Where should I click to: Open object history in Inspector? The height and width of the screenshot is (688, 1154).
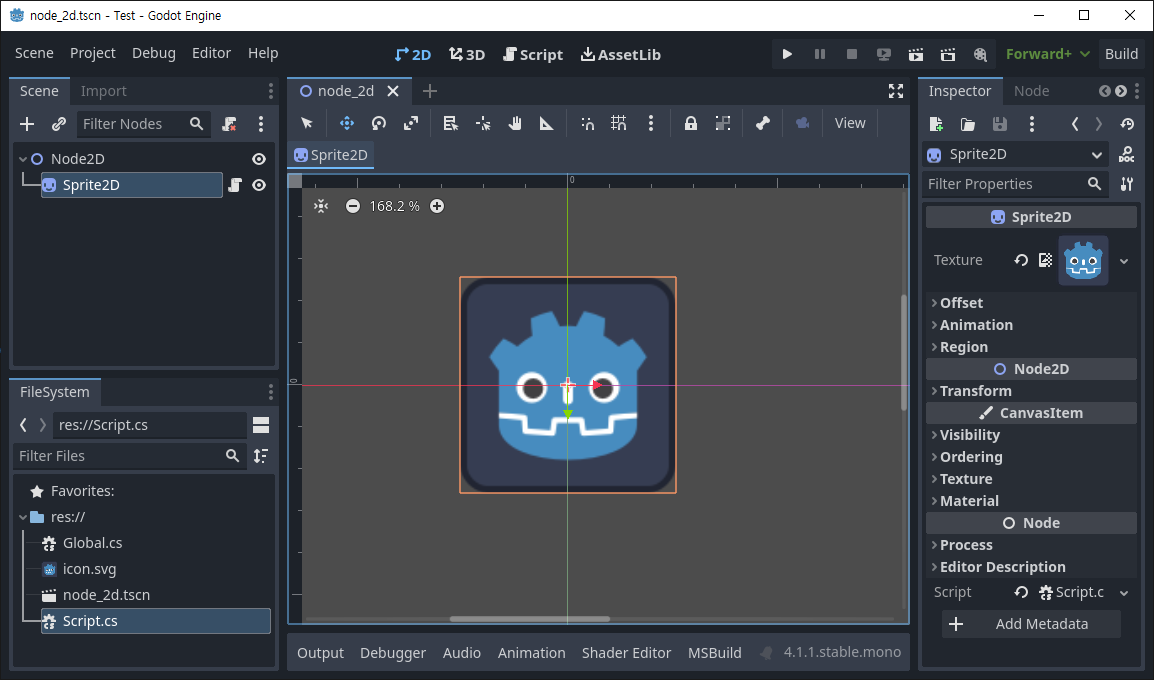(1128, 124)
